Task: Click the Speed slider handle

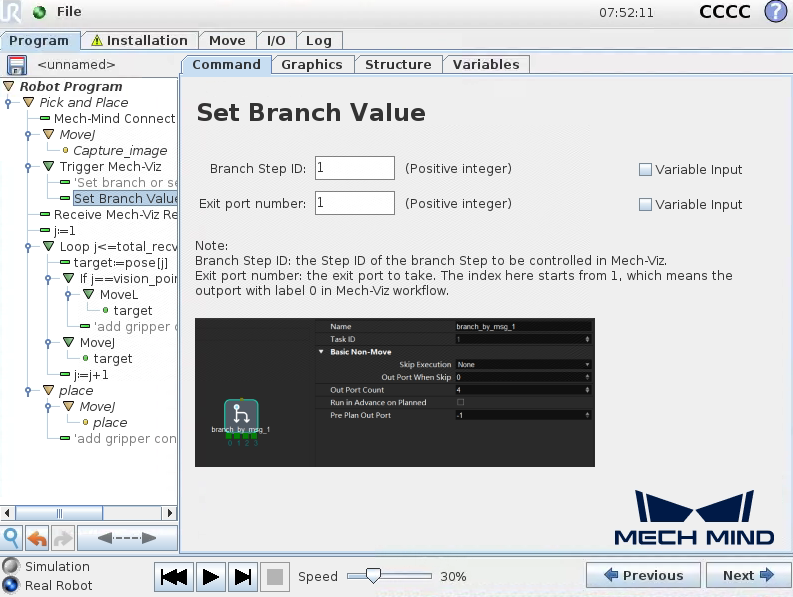Action: point(373,576)
